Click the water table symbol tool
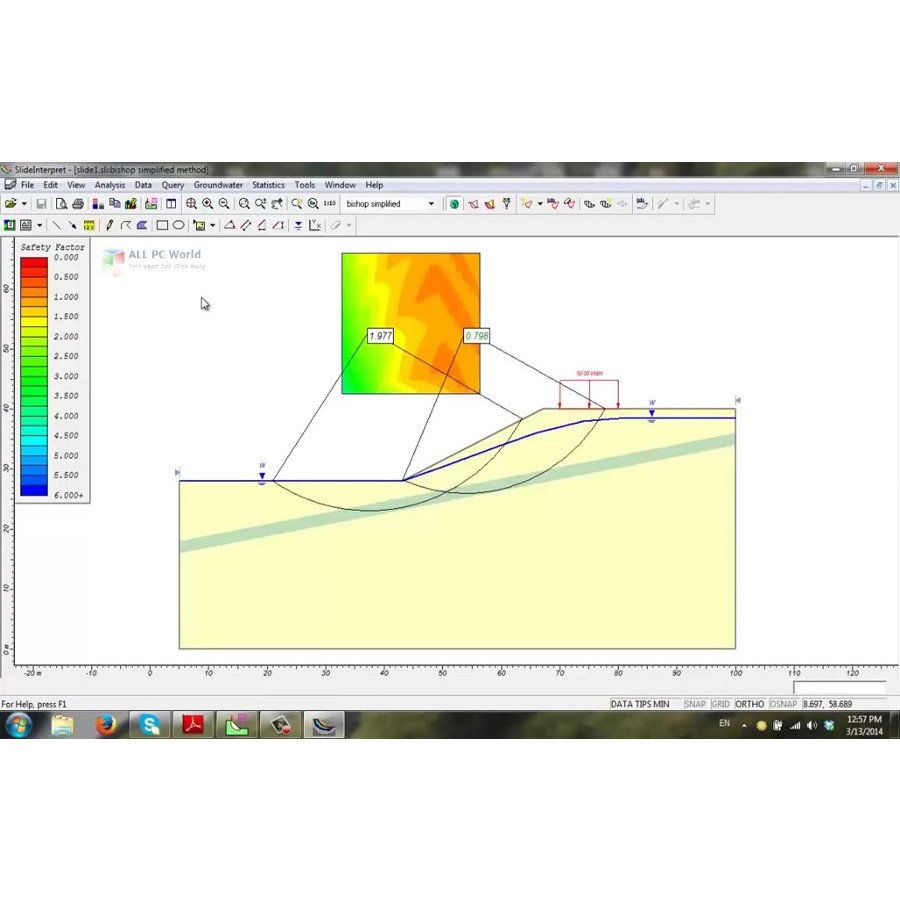This screenshot has height=900, width=900. pos(298,225)
